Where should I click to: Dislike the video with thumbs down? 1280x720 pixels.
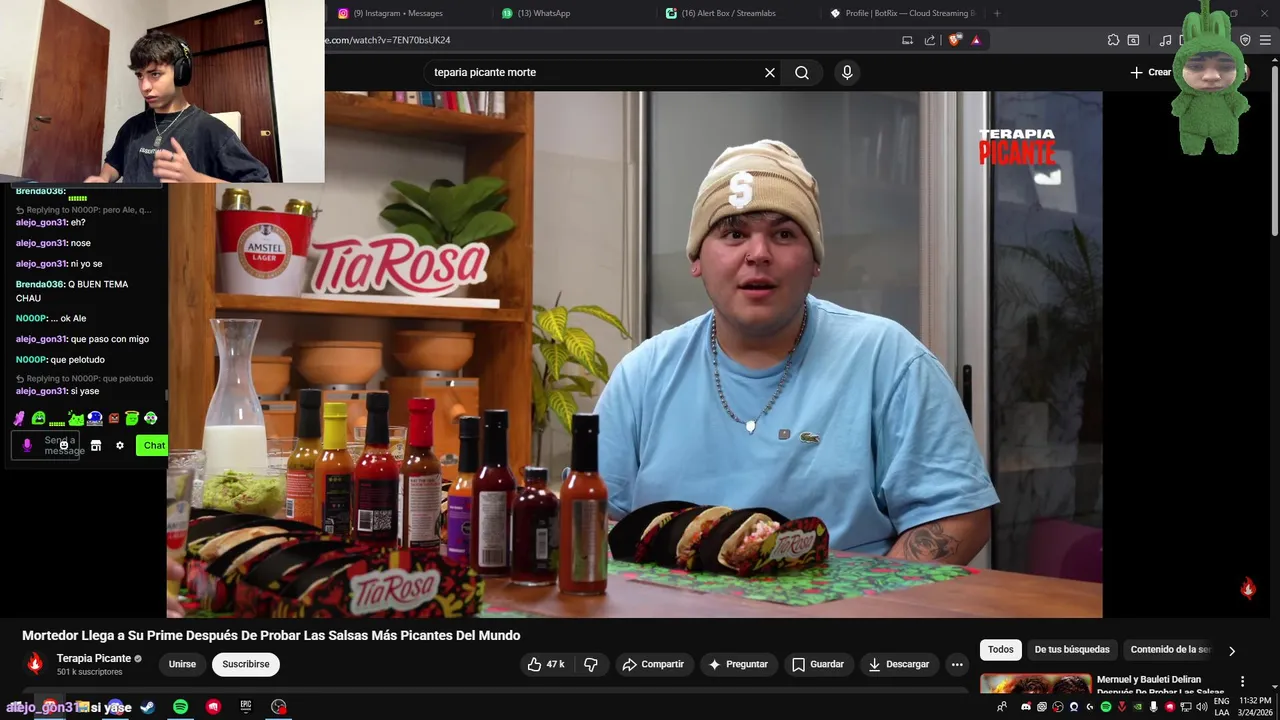[591, 664]
